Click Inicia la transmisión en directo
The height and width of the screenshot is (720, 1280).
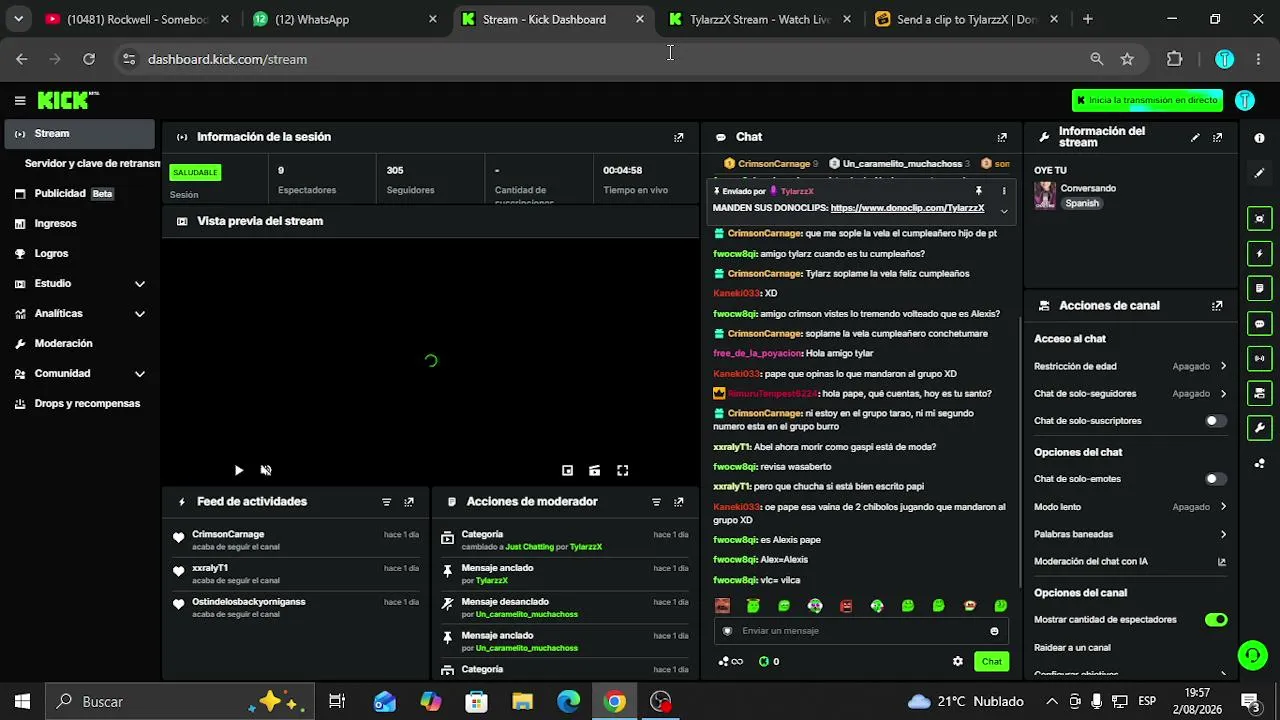point(1147,100)
